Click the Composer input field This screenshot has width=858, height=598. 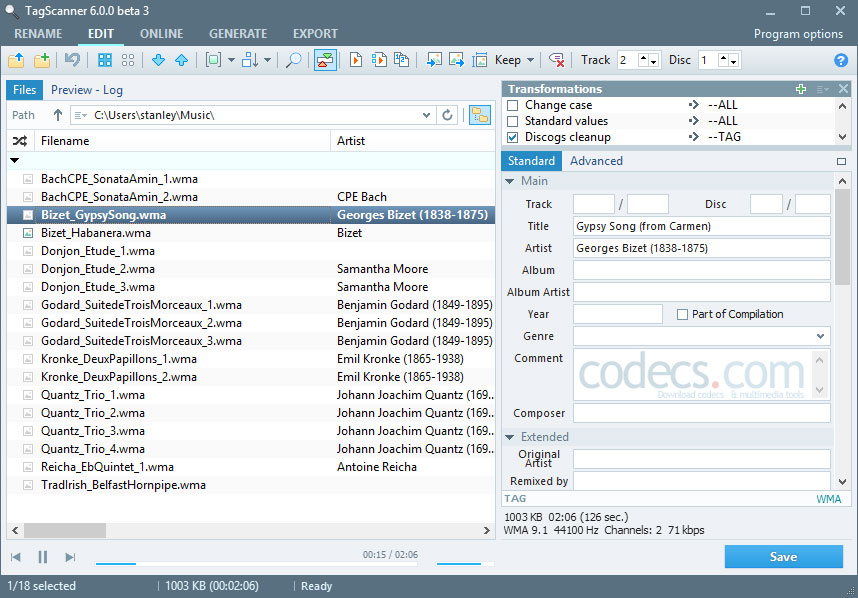702,413
